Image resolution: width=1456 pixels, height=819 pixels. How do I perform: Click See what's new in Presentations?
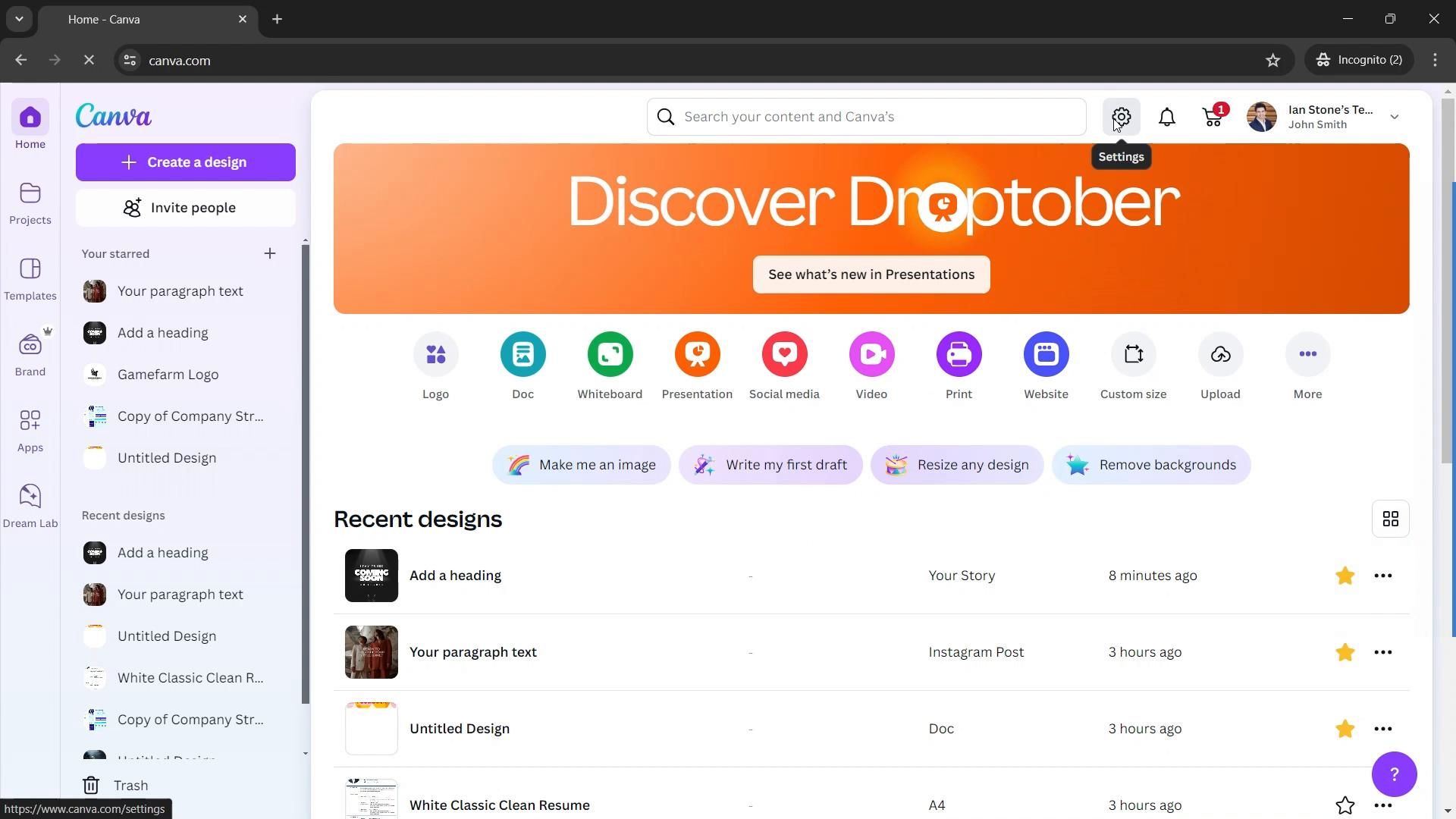[871, 275]
